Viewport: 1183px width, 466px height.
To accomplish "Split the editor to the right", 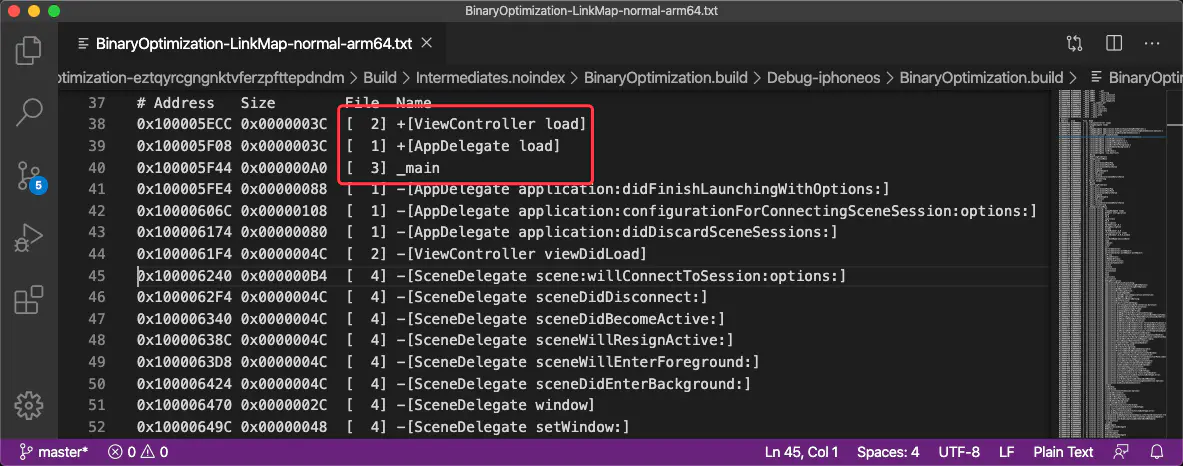I will pos(1114,44).
